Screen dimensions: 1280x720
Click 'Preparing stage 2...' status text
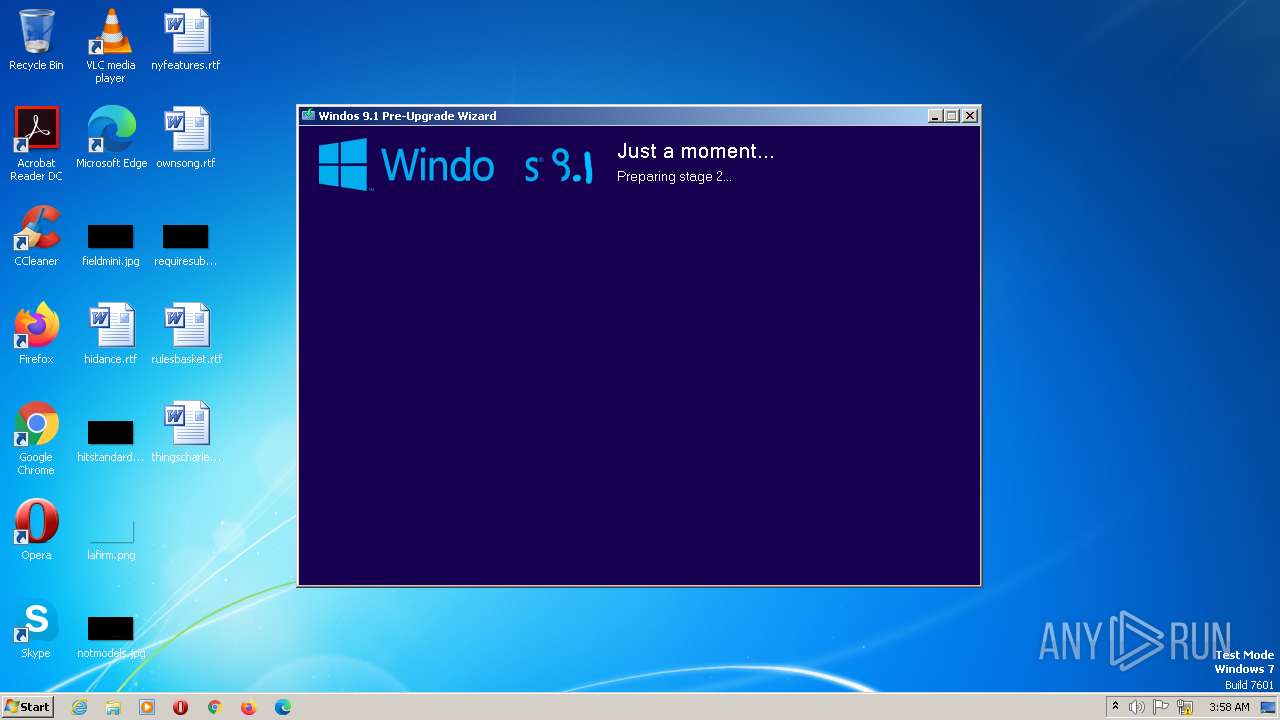pos(674,177)
